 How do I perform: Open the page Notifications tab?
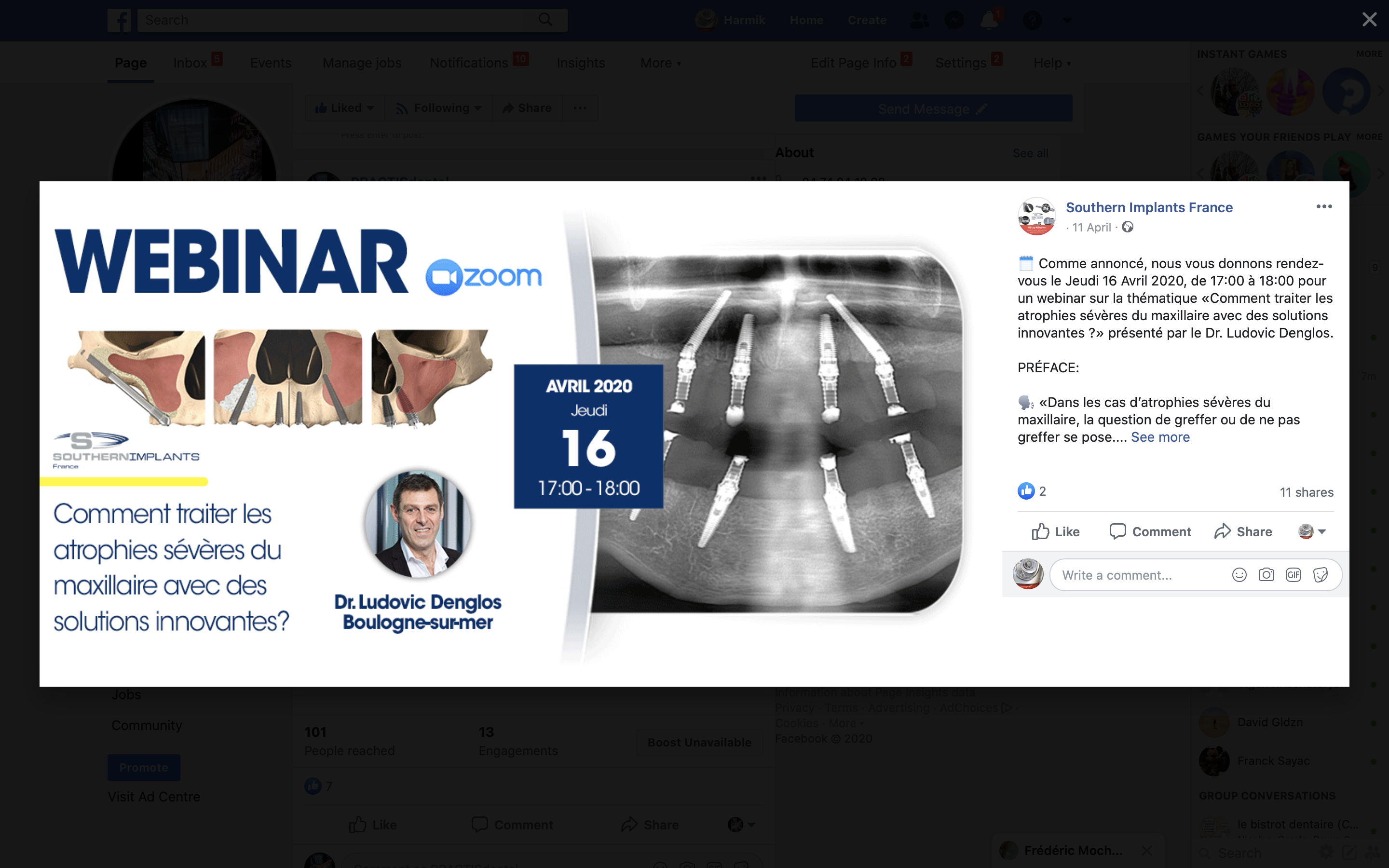tap(469, 63)
